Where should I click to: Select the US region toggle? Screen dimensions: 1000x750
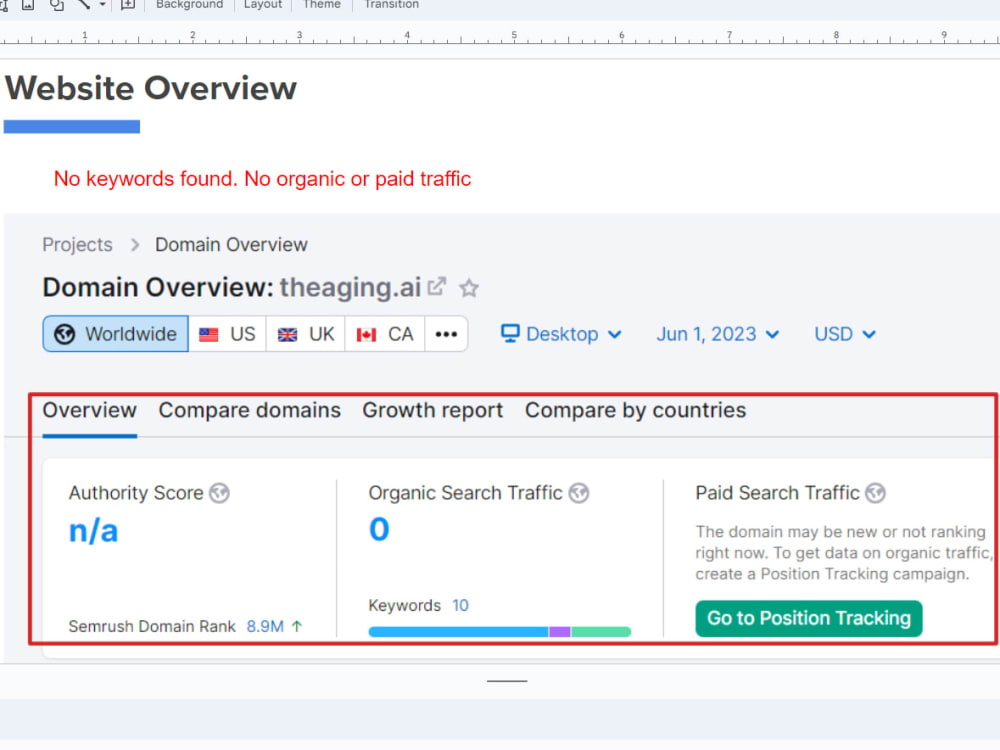228,334
